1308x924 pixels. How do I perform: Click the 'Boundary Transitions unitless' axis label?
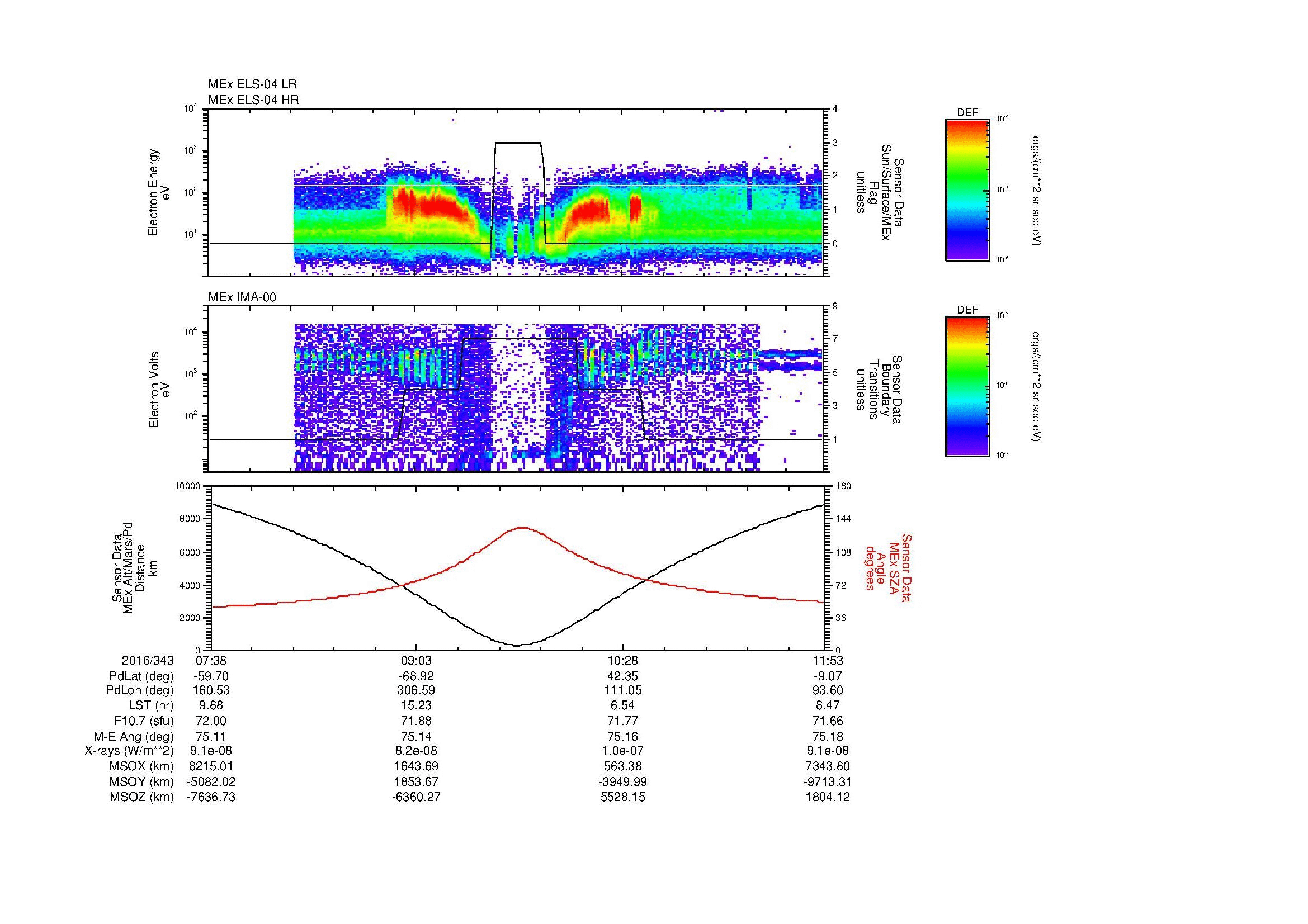pyautogui.click(x=880, y=390)
